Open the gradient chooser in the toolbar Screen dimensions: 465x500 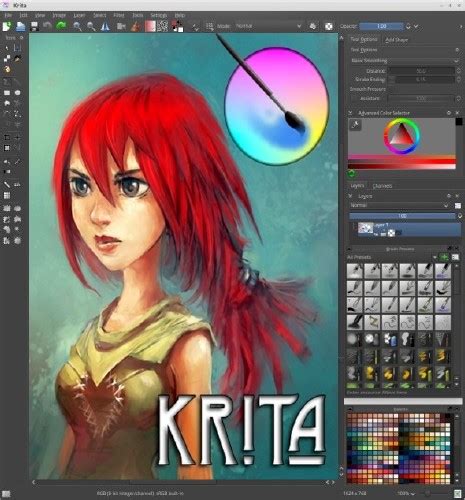pyautogui.click(x=150, y=26)
